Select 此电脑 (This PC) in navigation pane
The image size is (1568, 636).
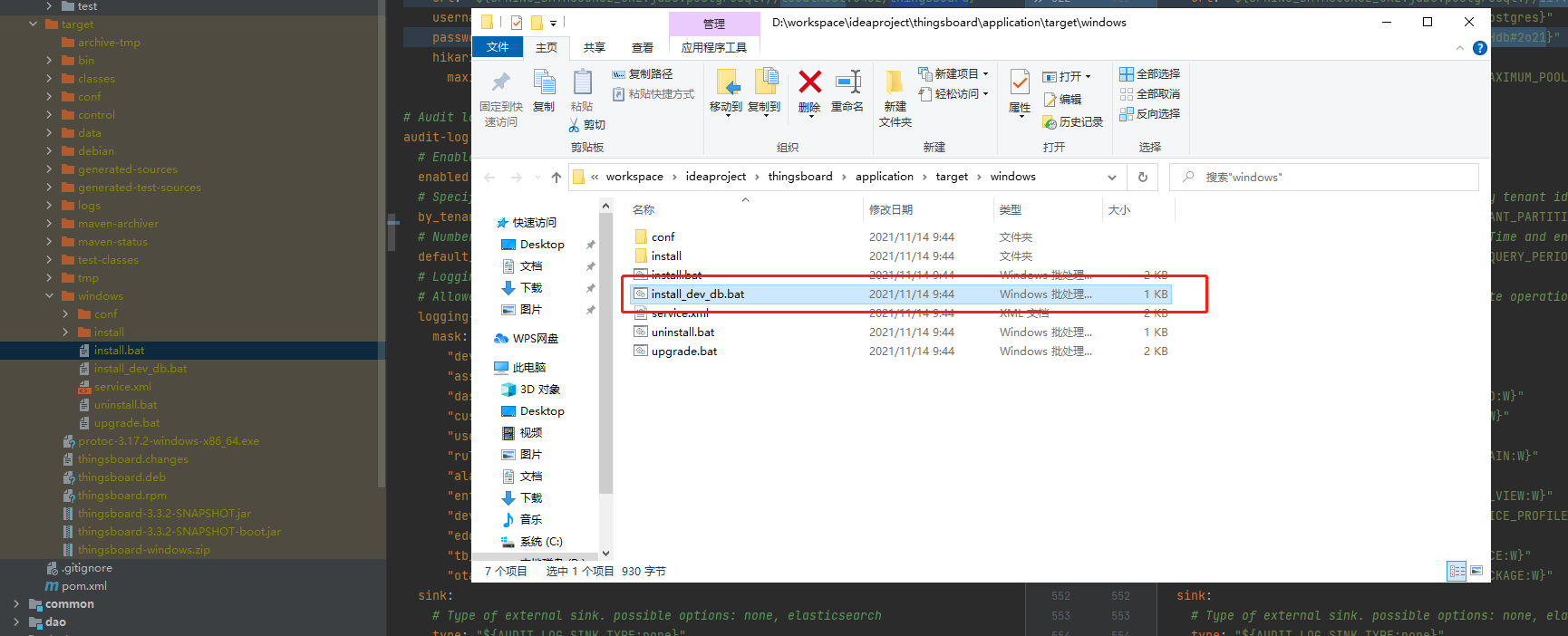pyautogui.click(x=520, y=368)
